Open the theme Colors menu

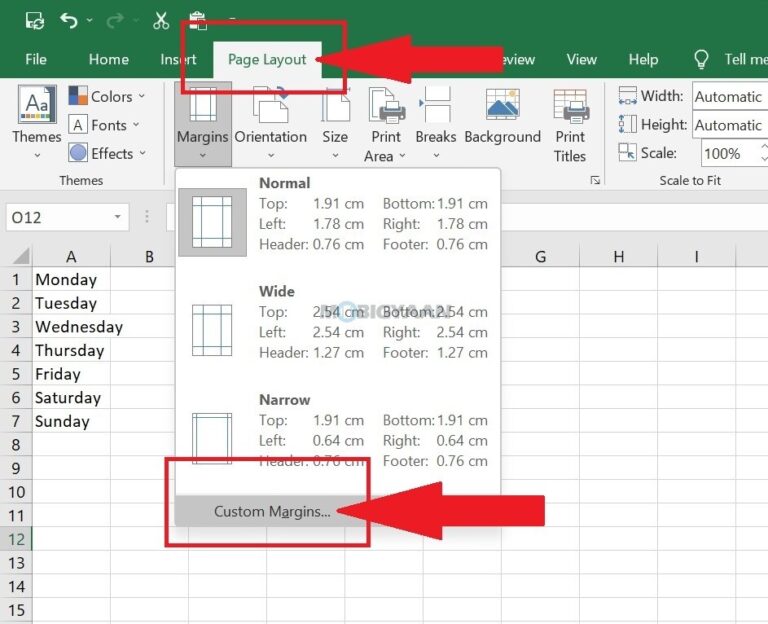(x=107, y=96)
